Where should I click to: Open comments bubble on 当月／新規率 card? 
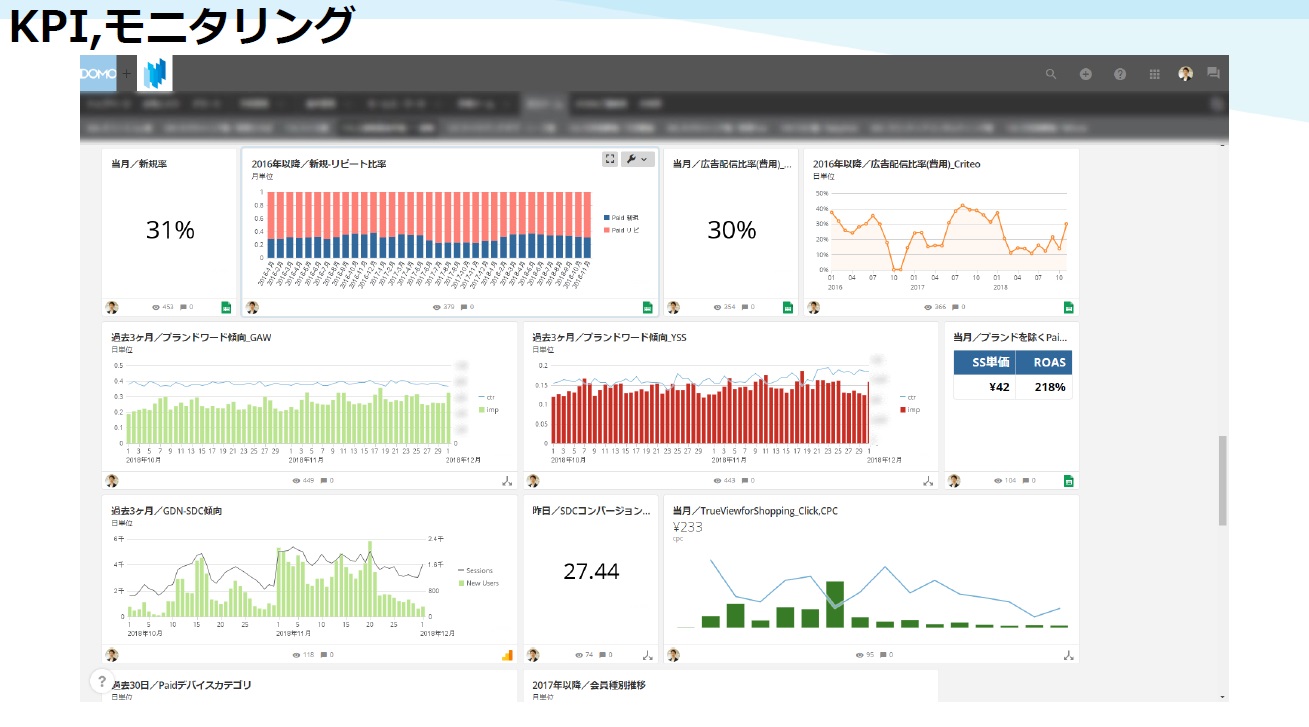tap(186, 307)
